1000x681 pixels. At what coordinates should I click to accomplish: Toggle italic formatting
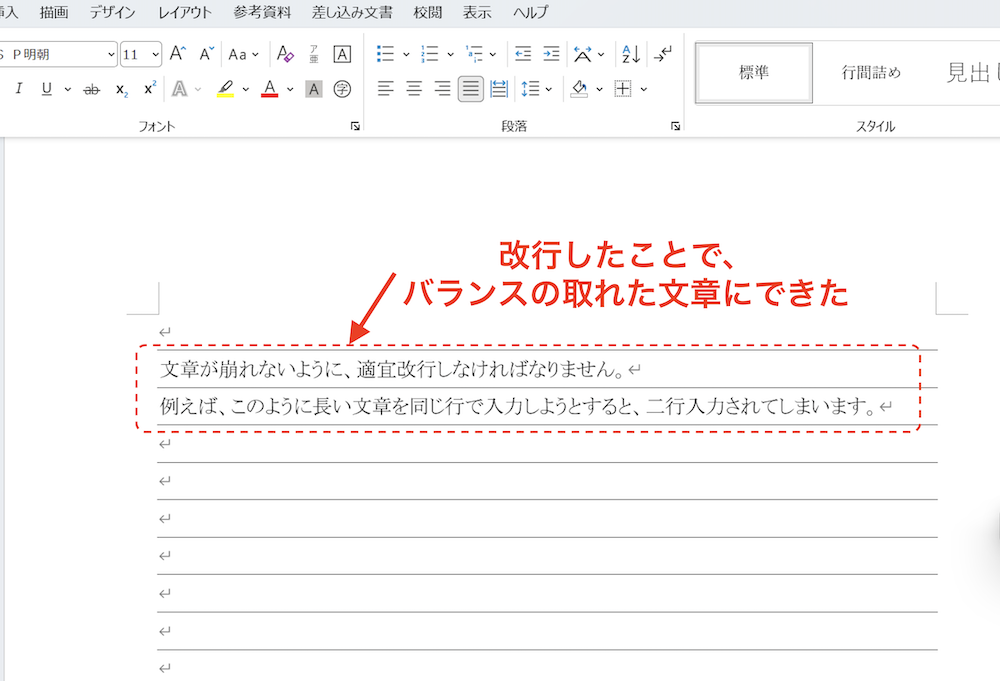pos(18,89)
